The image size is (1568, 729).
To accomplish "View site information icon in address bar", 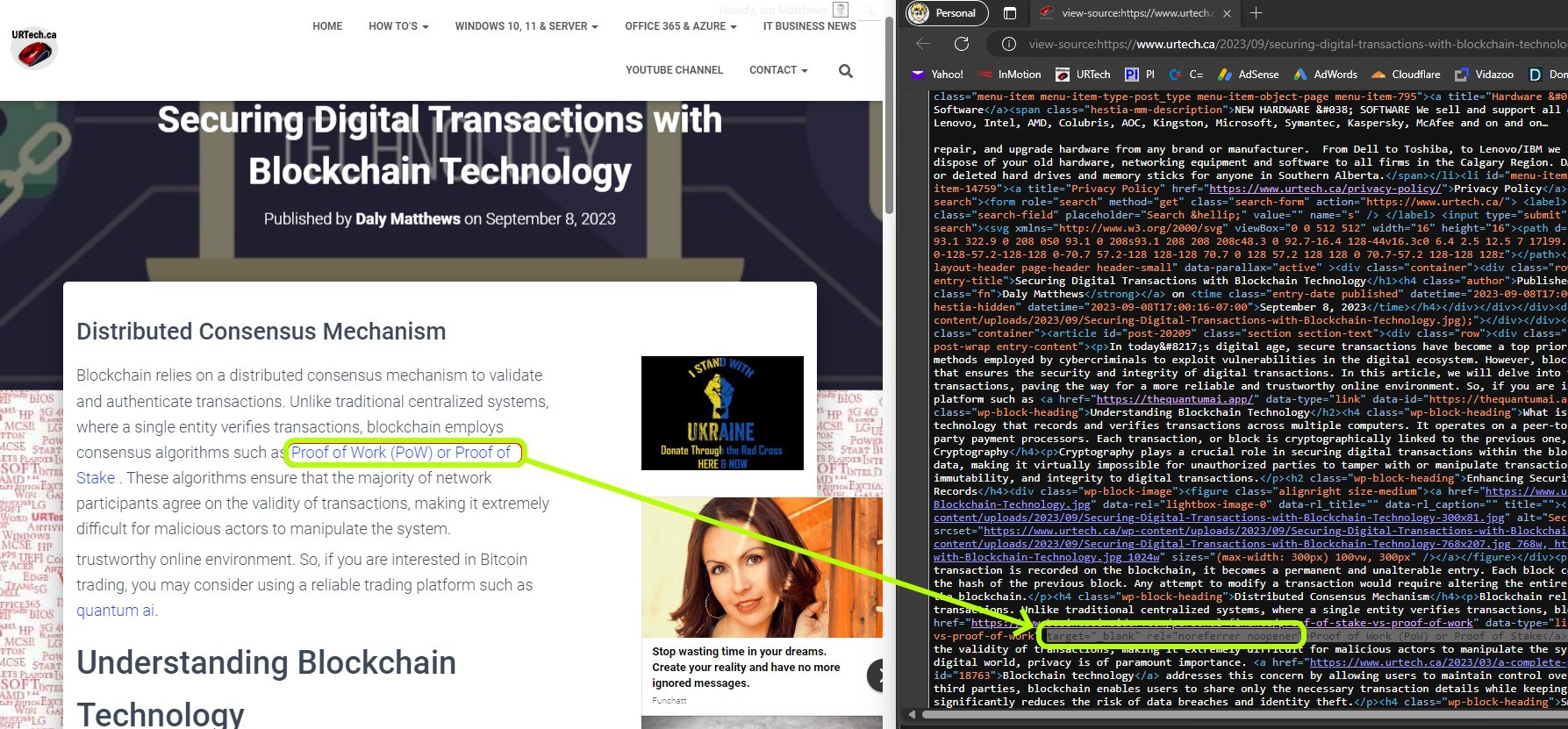I will click(x=1009, y=44).
